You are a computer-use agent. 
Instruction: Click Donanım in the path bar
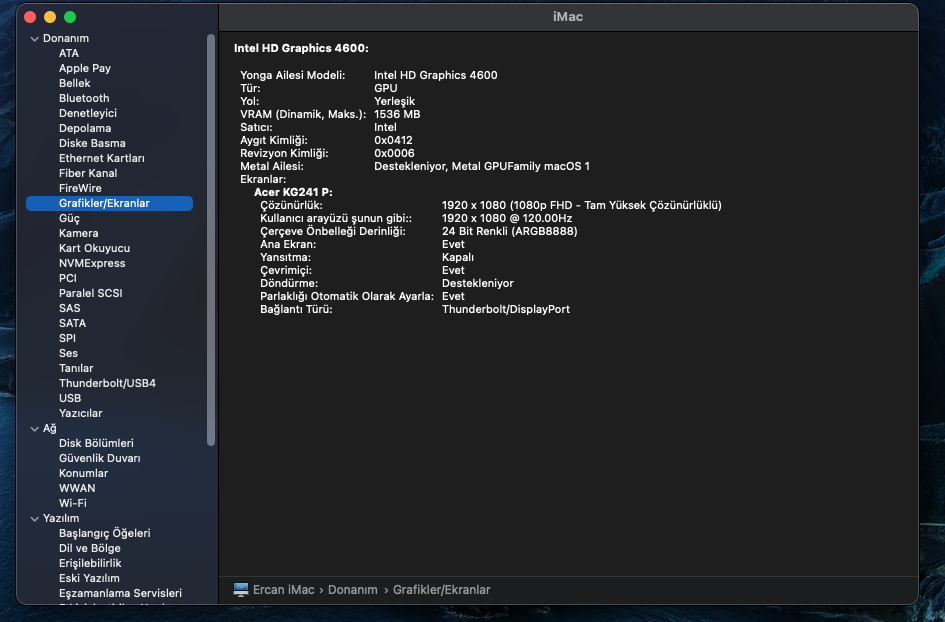(352, 590)
